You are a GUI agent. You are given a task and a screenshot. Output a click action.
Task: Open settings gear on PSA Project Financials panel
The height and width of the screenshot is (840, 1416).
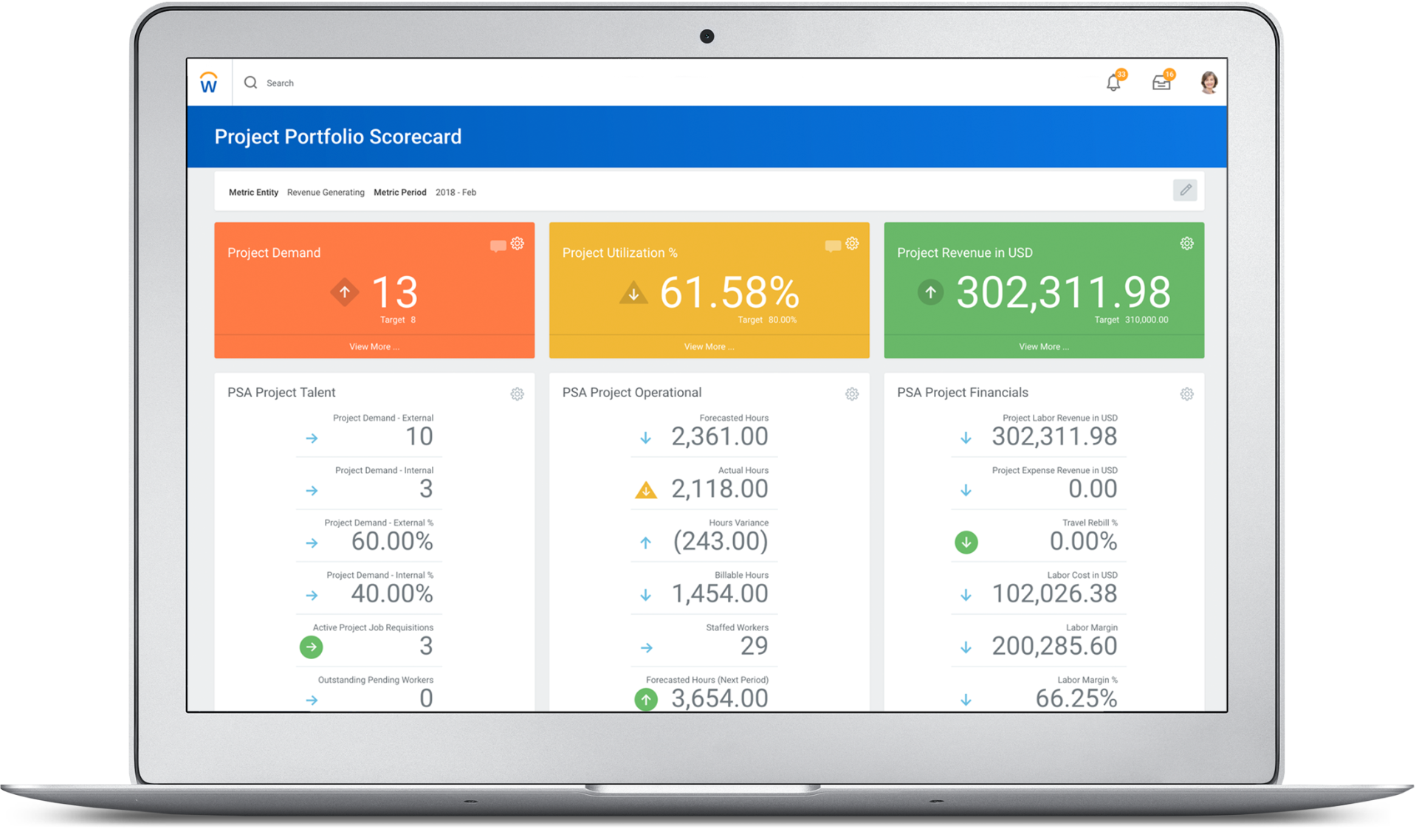1186,394
